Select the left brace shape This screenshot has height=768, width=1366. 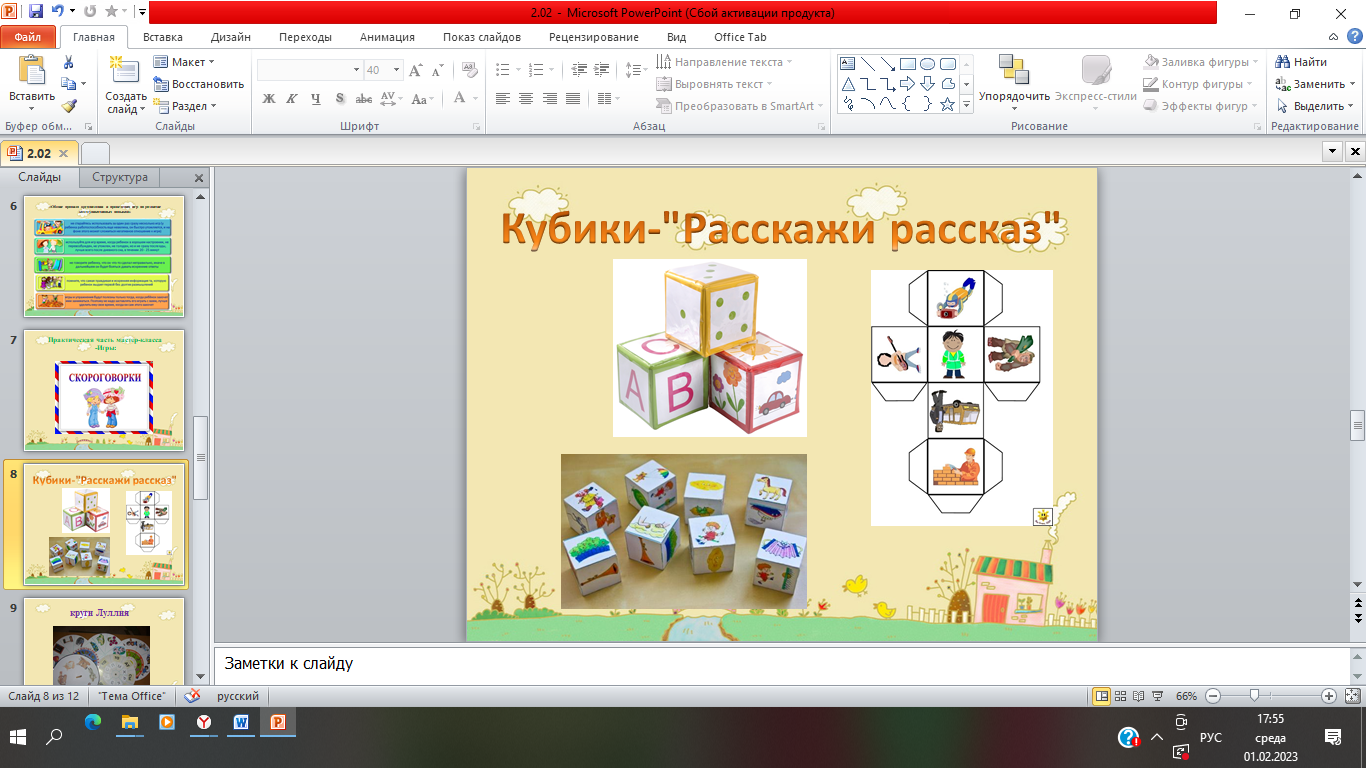[x=907, y=103]
